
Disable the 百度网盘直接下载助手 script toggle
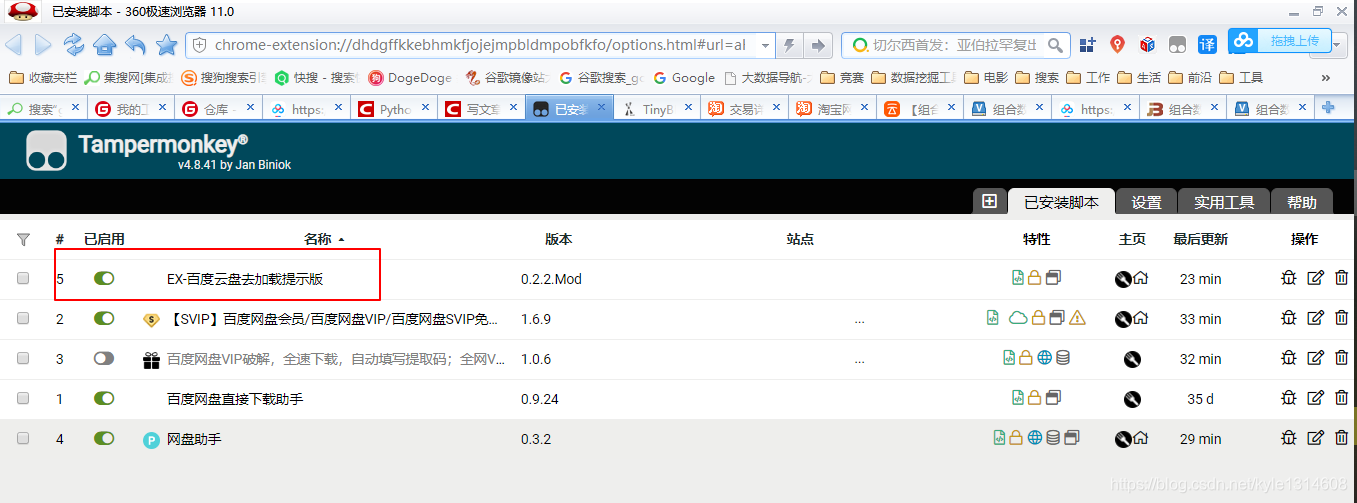pos(104,398)
